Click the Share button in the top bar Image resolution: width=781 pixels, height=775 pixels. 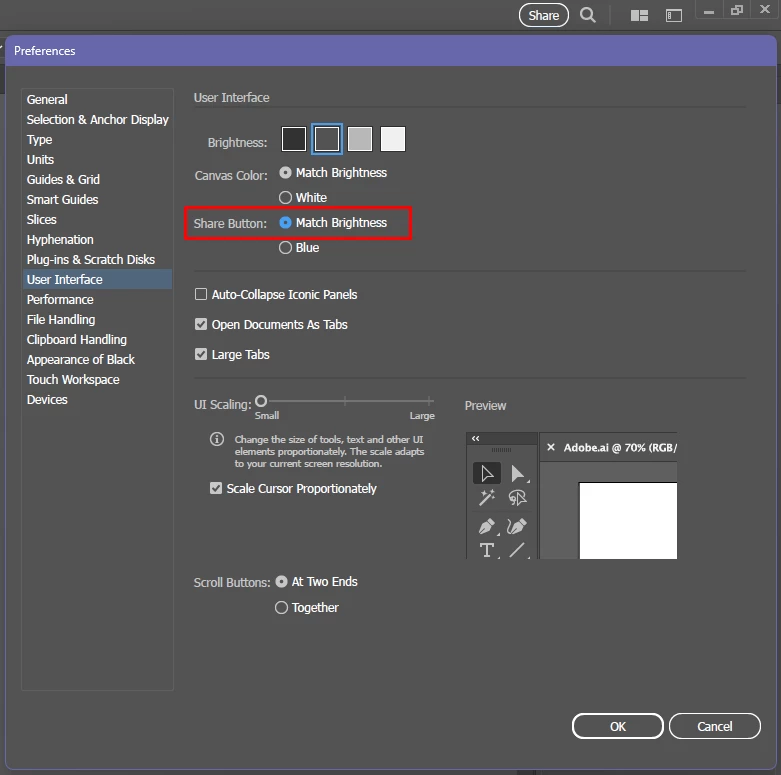point(543,15)
